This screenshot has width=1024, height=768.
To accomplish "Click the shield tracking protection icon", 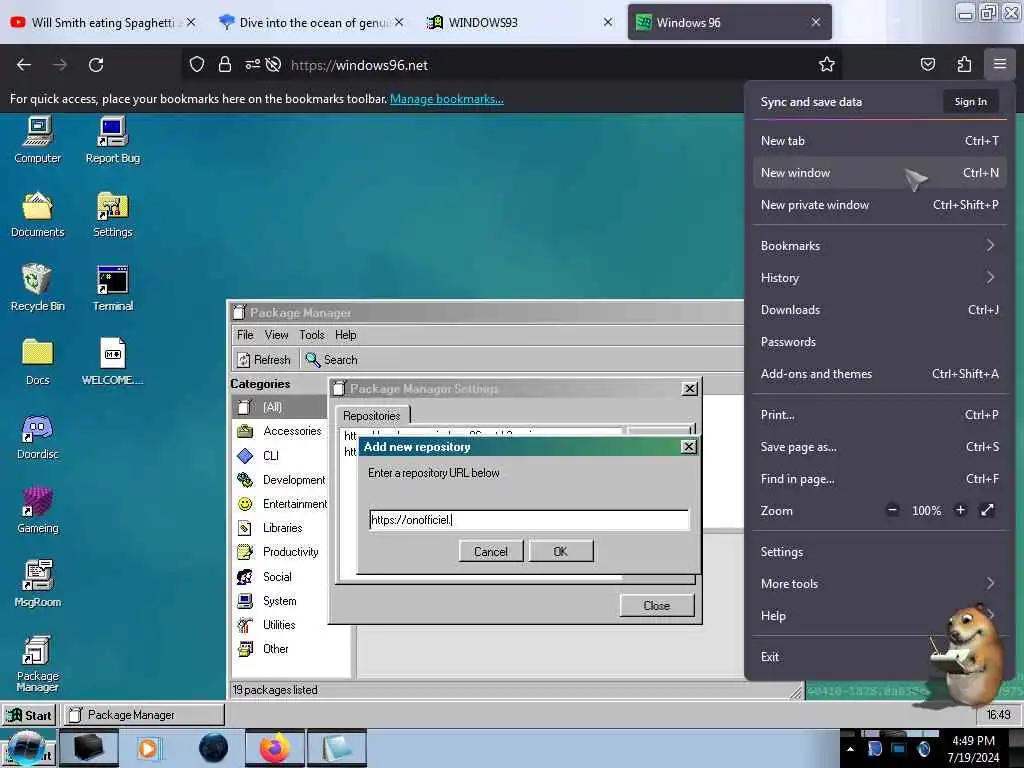I will (x=197, y=64).
